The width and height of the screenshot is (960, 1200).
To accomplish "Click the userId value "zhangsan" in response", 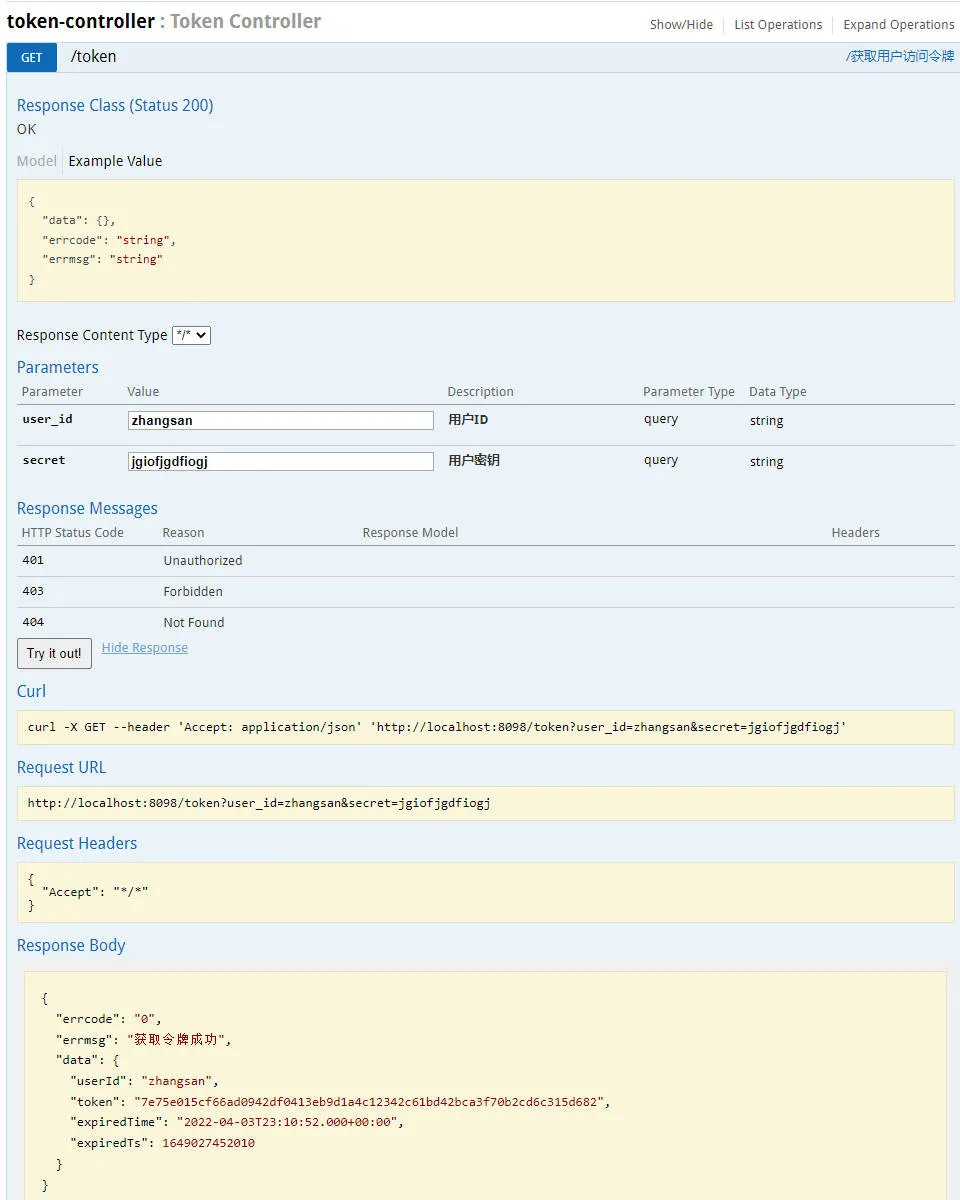I will (176, 1081).
